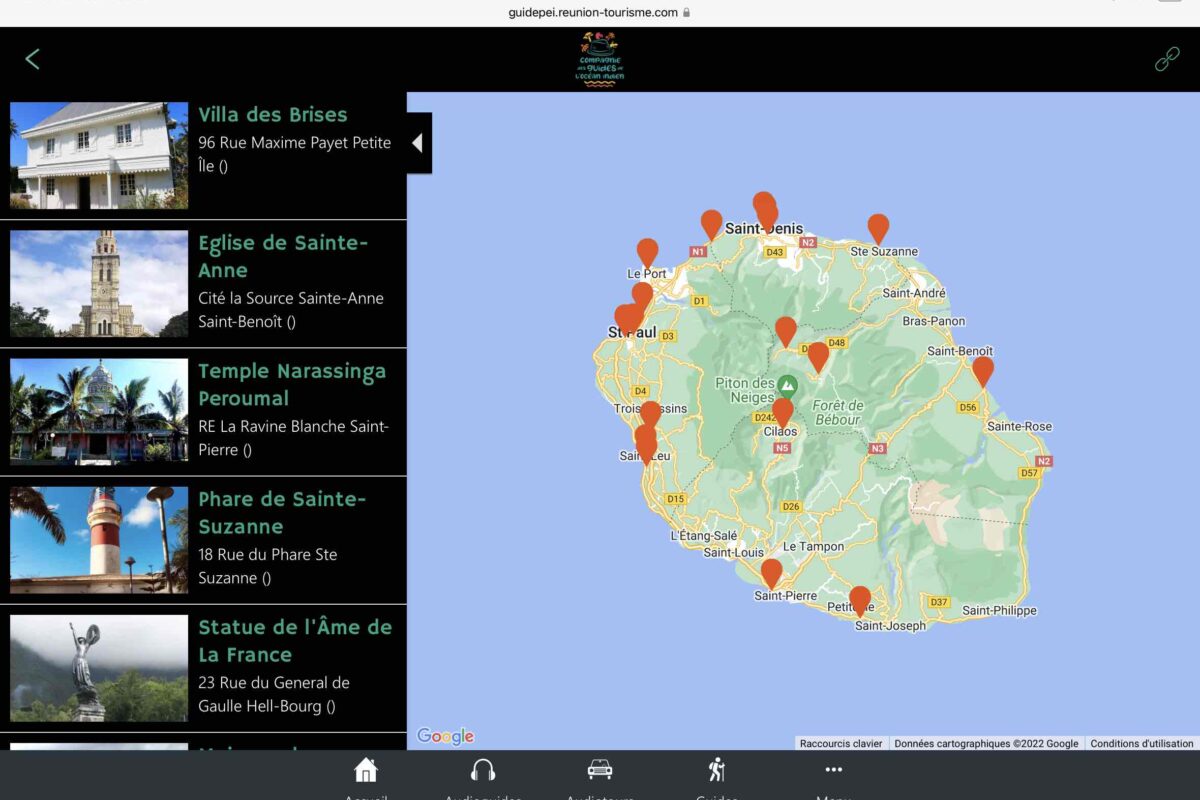Click the share link icon top right
The width and height of the screenshot is (1200, 800).
[1167, 59]
